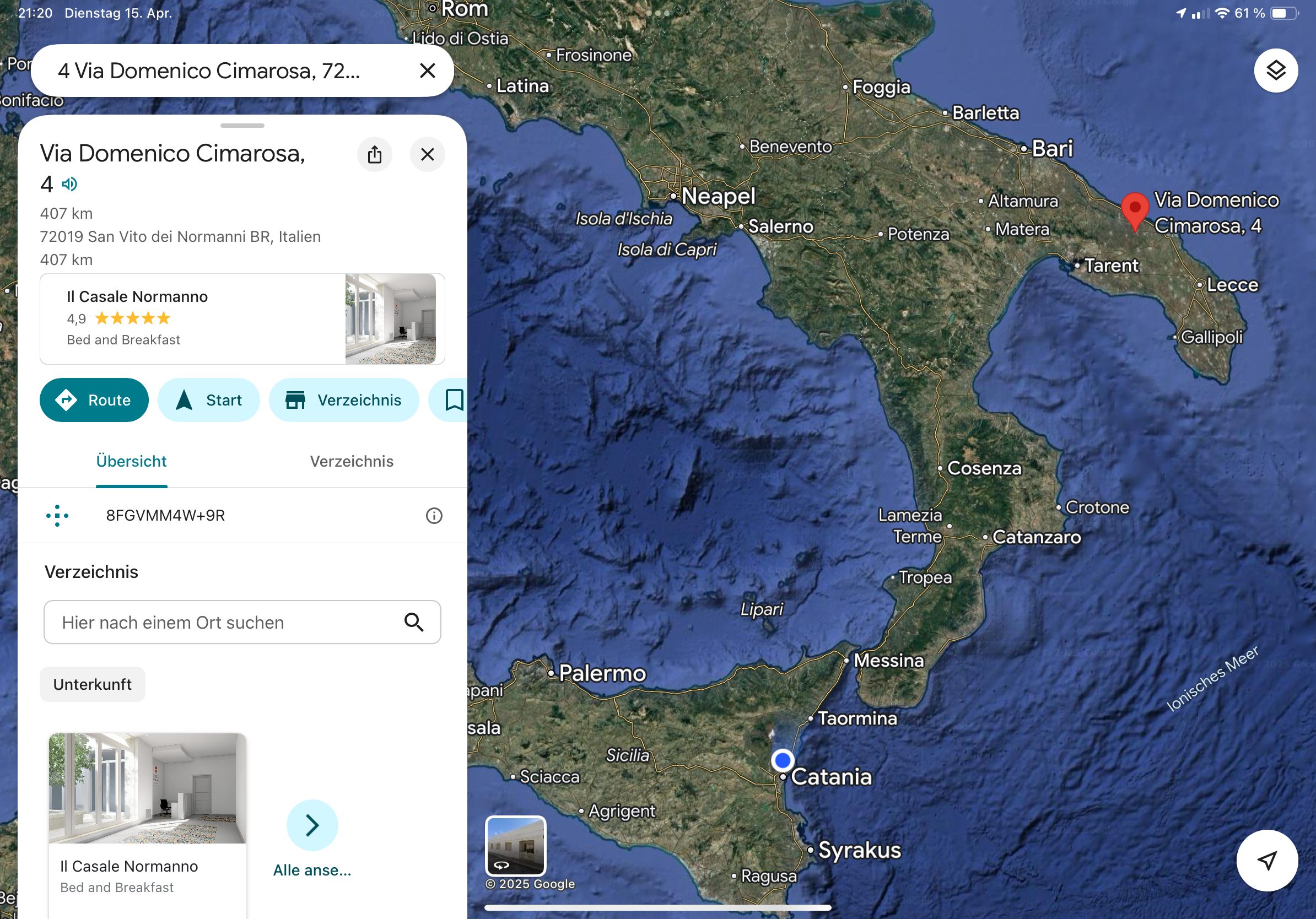Viewport: 1316px width, 919px height.
Task: Tap the Potenza label on the map
Action: coord(918,234)
